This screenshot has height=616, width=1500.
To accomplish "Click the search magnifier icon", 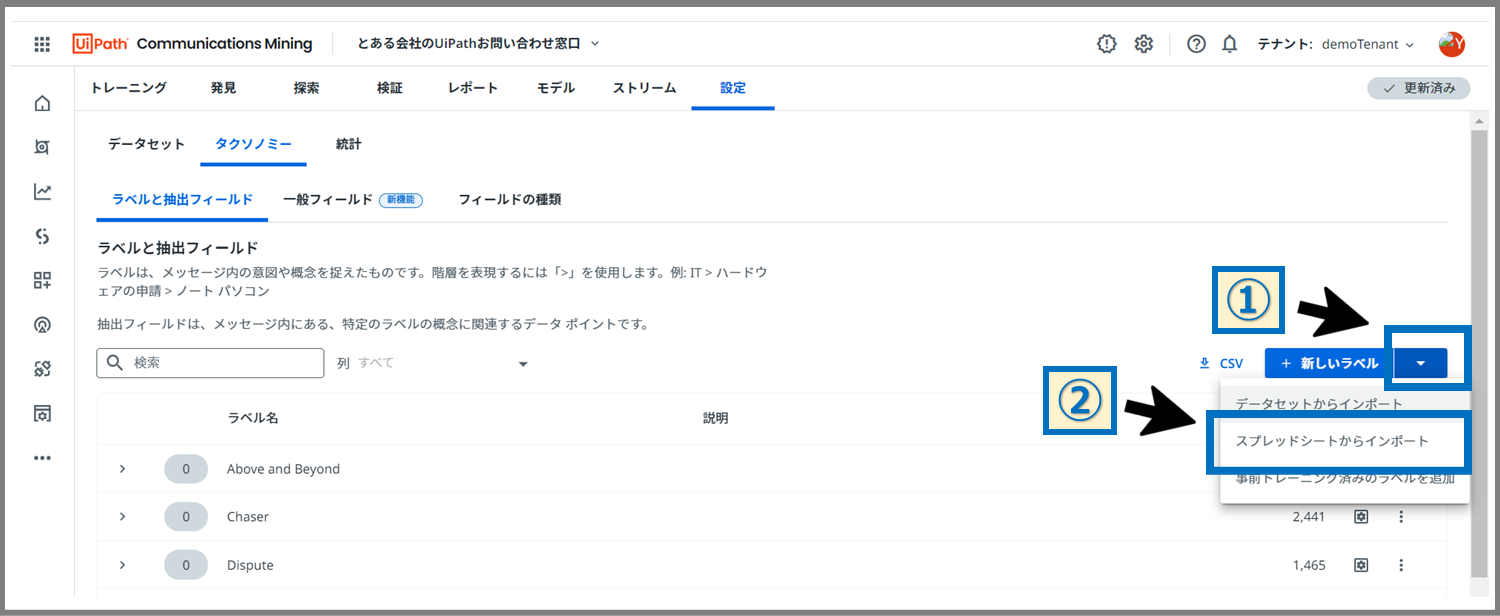I will [x=114, y=362].
